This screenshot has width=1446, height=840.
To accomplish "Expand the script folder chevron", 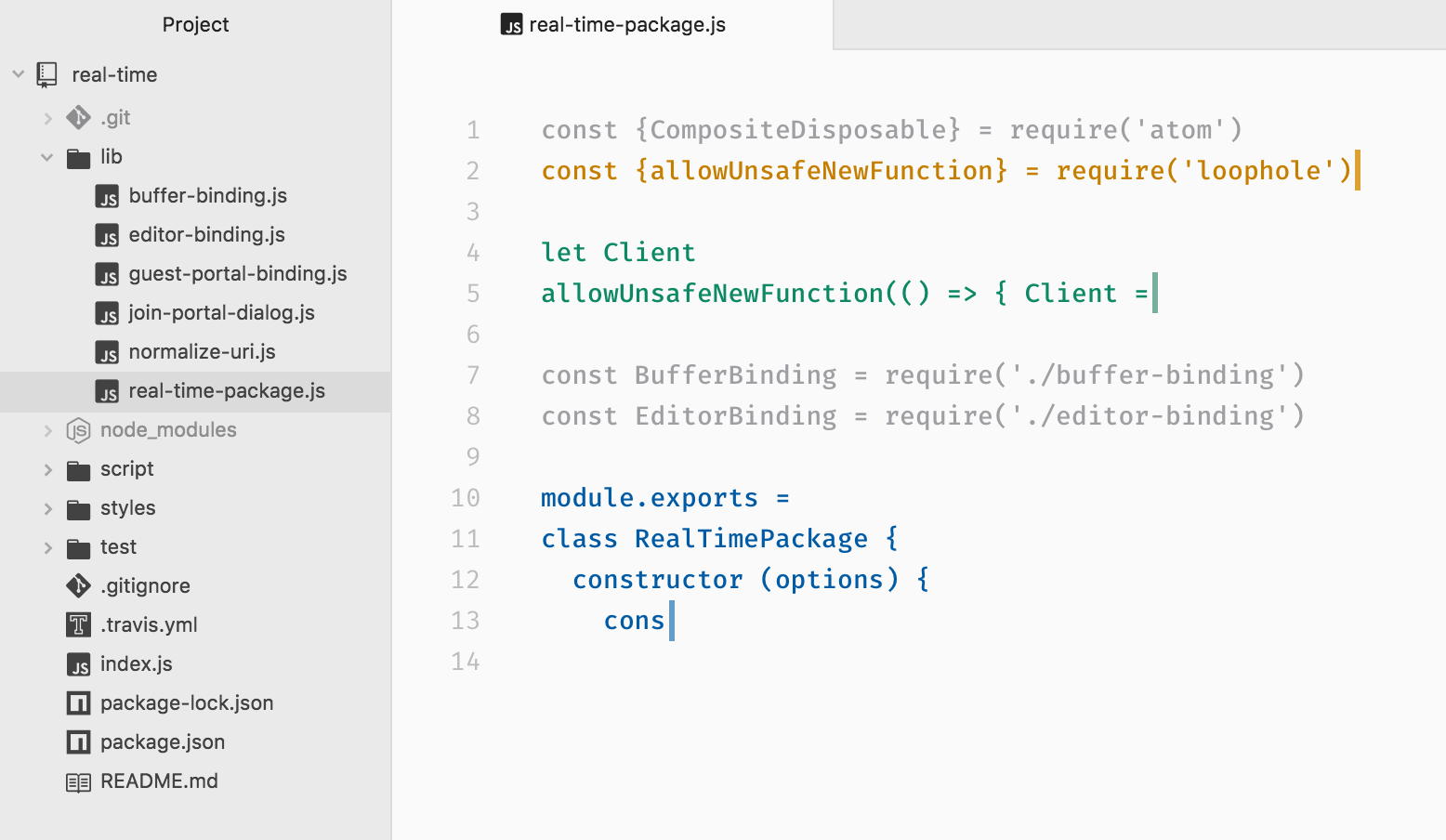I will coord(48,469).
